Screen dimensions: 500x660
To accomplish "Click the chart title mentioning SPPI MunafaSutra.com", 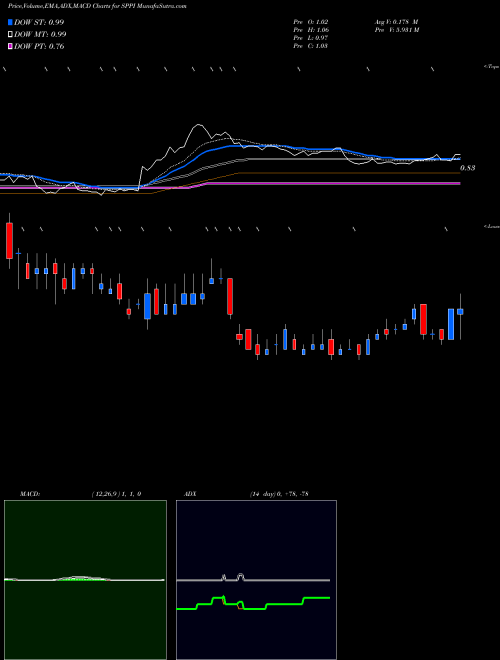I will [97, 6].
